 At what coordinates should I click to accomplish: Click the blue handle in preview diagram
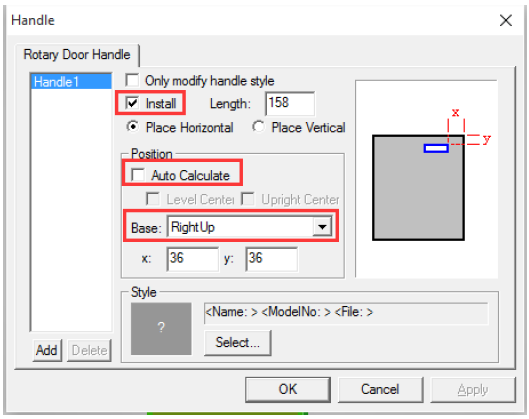(x=436, y=148)
